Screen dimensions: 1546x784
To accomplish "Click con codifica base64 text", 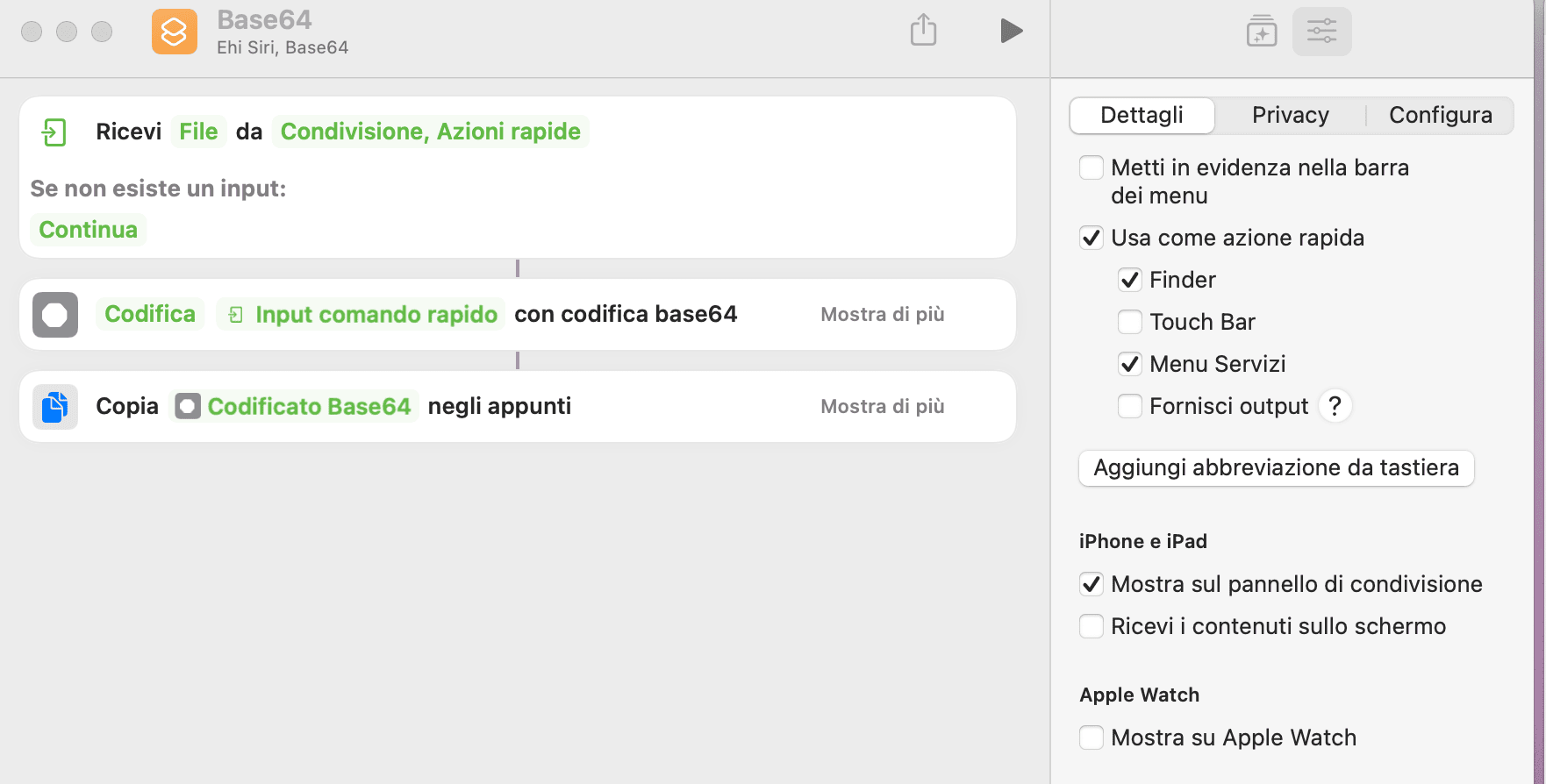I will 626,314.
